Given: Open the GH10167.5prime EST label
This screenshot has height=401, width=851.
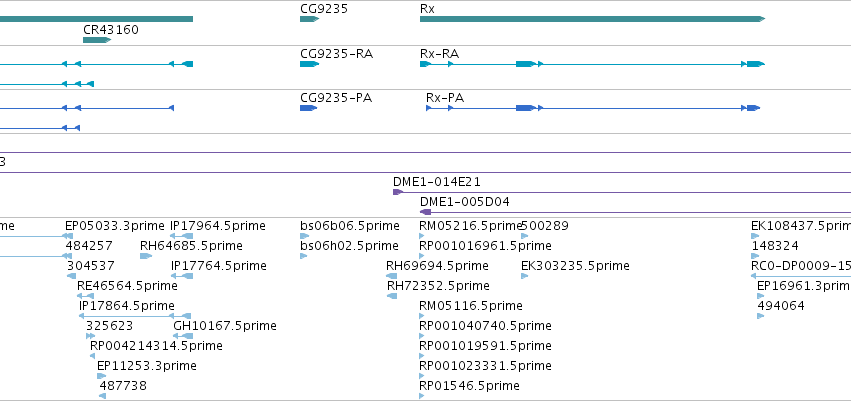Looking at the screenshot, I should pyautogui.click(x=225, y=326).
